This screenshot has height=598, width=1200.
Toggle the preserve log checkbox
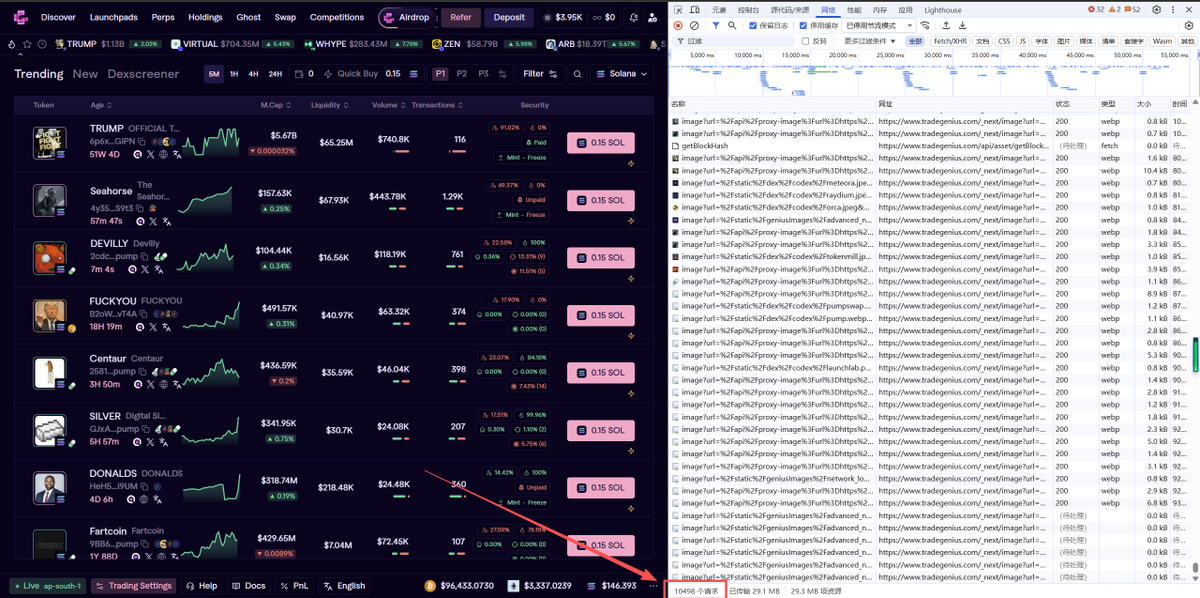[753, 25]
